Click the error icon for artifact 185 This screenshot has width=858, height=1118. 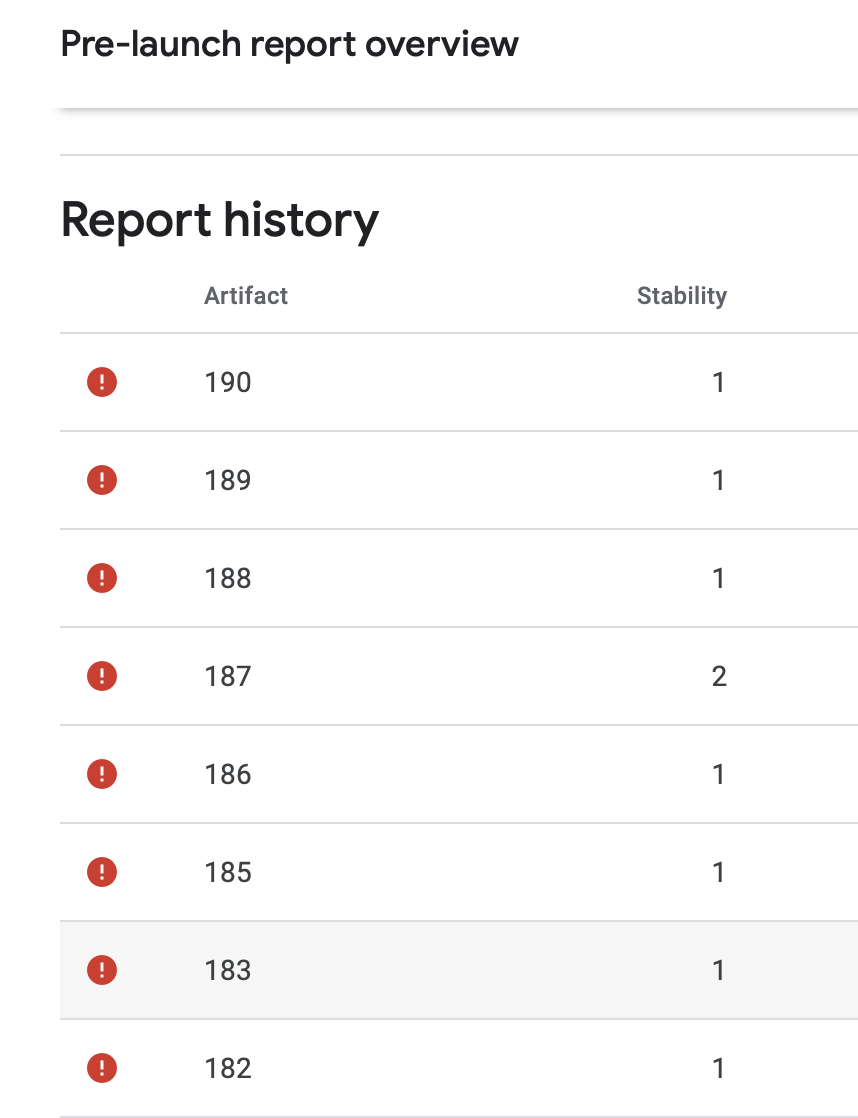[x=101, y=872]
